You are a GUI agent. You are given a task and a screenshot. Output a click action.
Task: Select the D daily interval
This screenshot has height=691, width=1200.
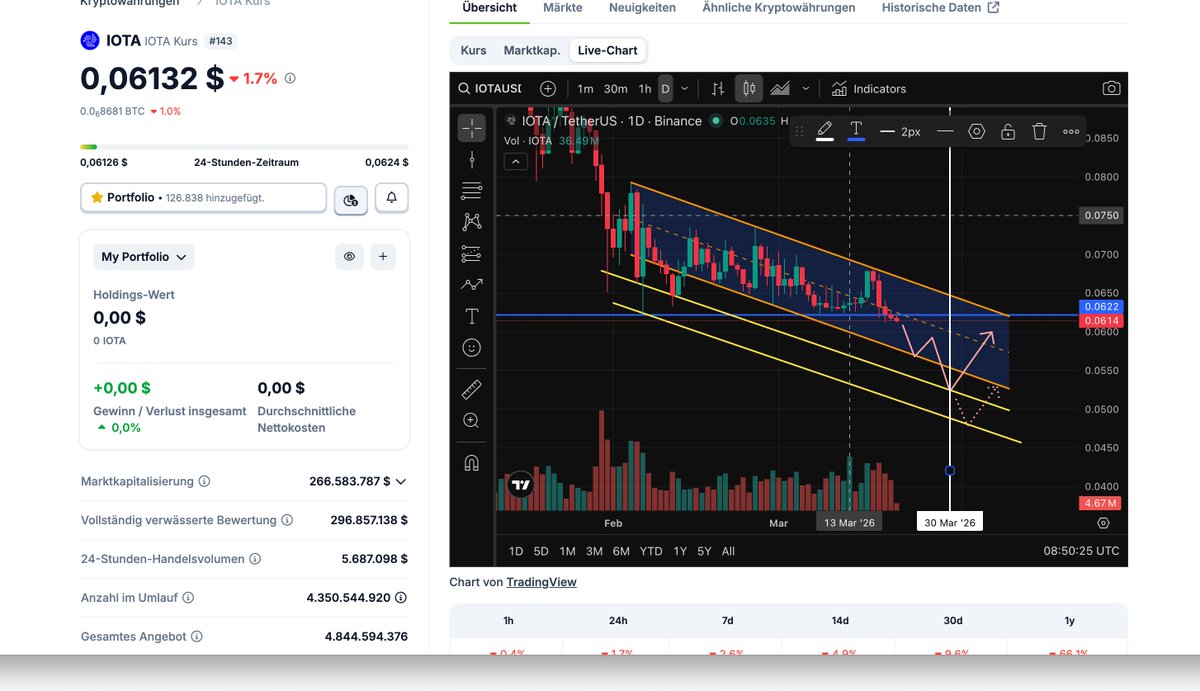coord(665,88)
